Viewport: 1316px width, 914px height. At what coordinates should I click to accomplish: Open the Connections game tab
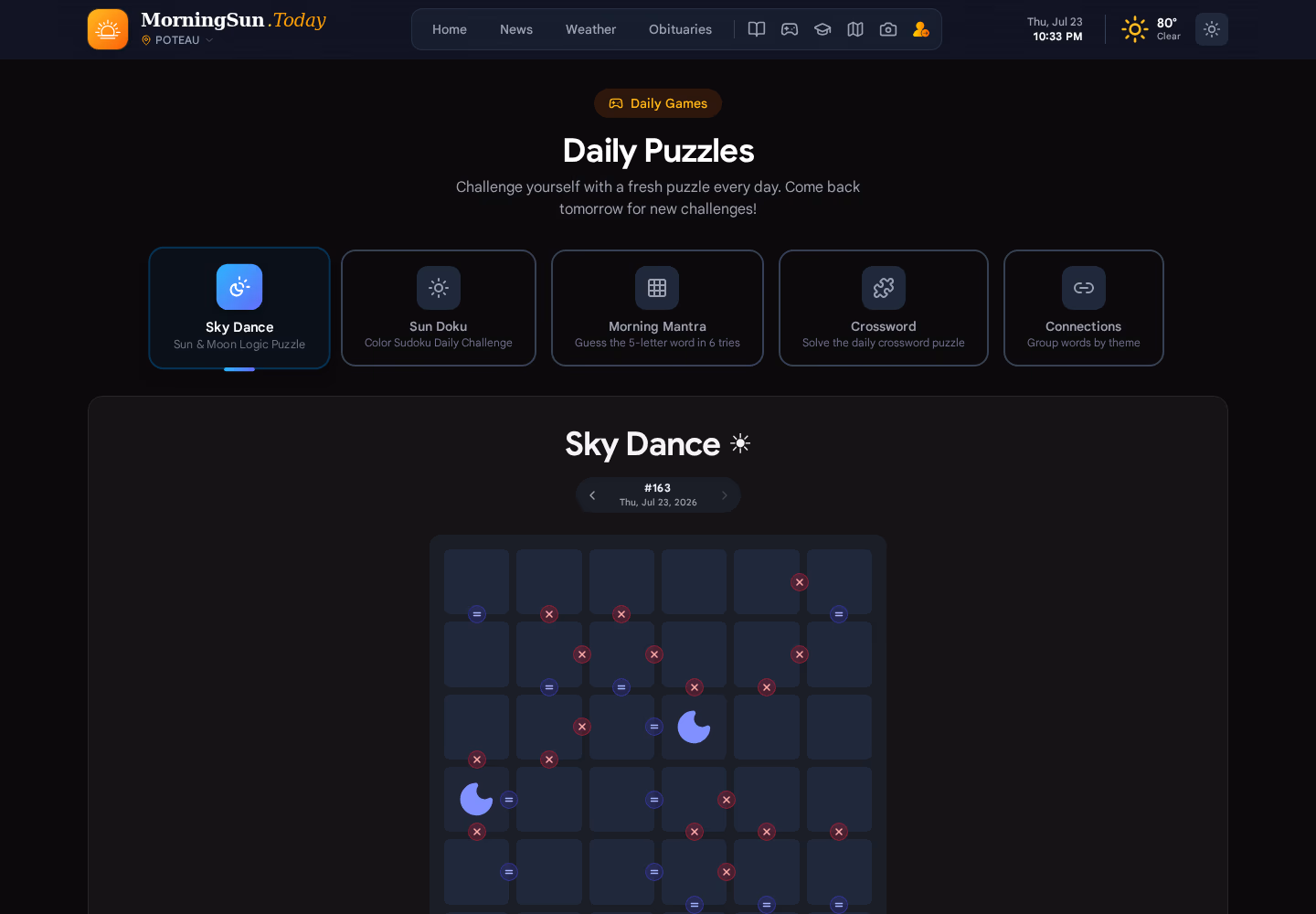(1084, 308)
